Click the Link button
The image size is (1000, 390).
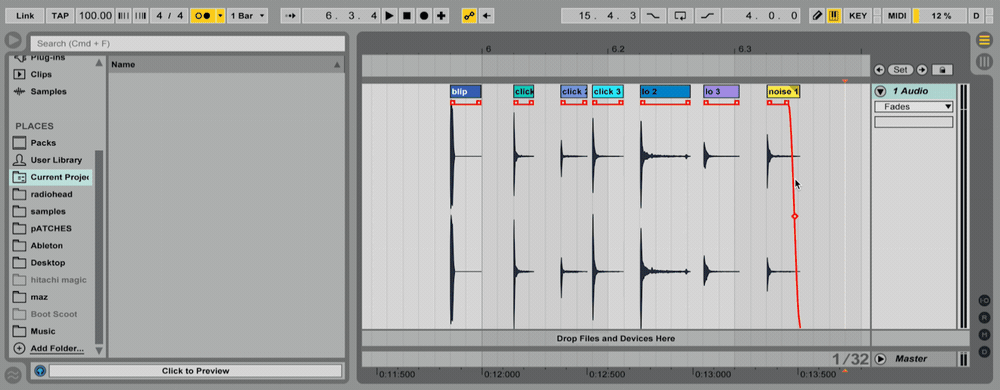click(x=25, y=16)
